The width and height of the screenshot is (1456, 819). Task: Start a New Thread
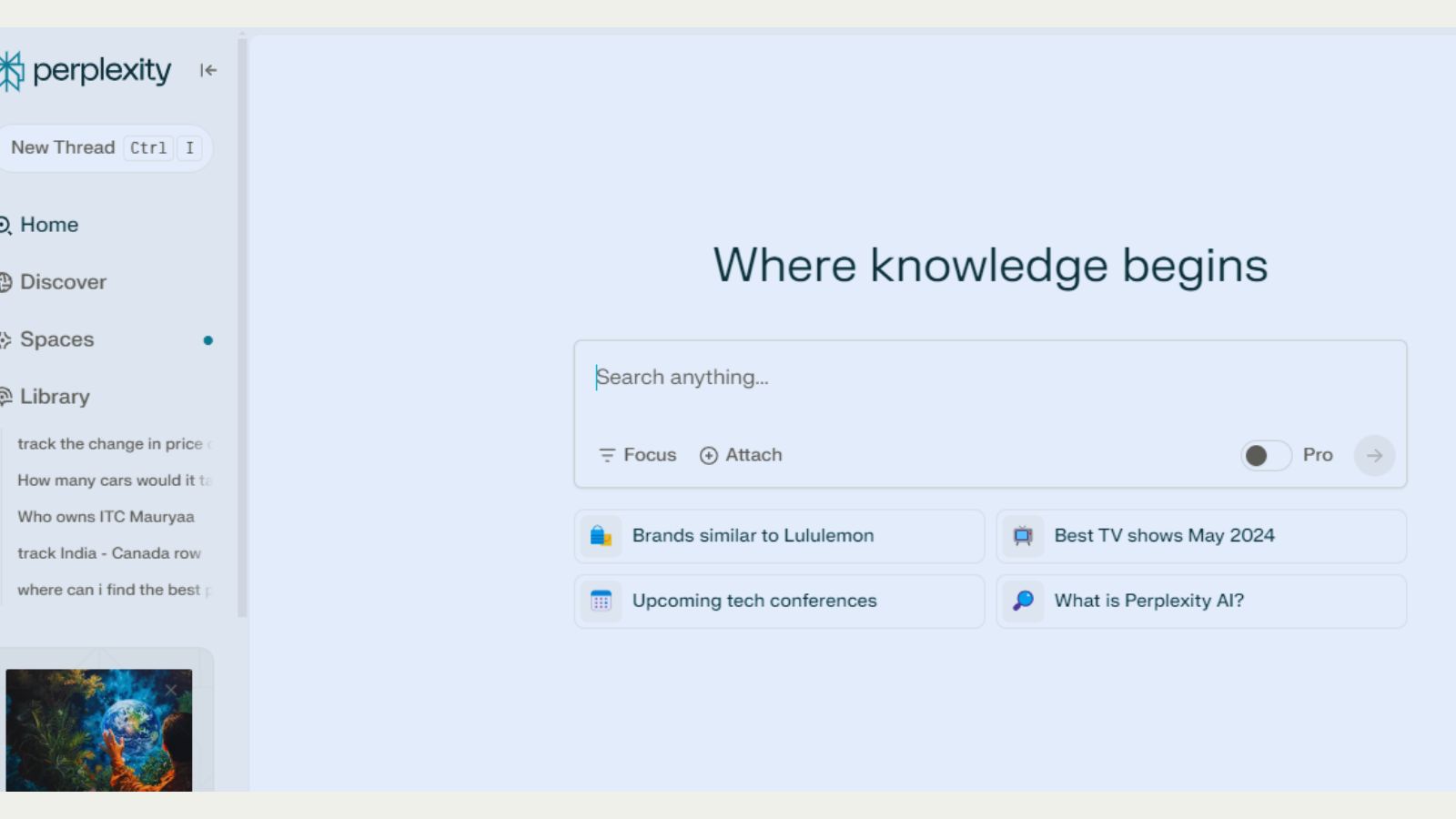64,147
